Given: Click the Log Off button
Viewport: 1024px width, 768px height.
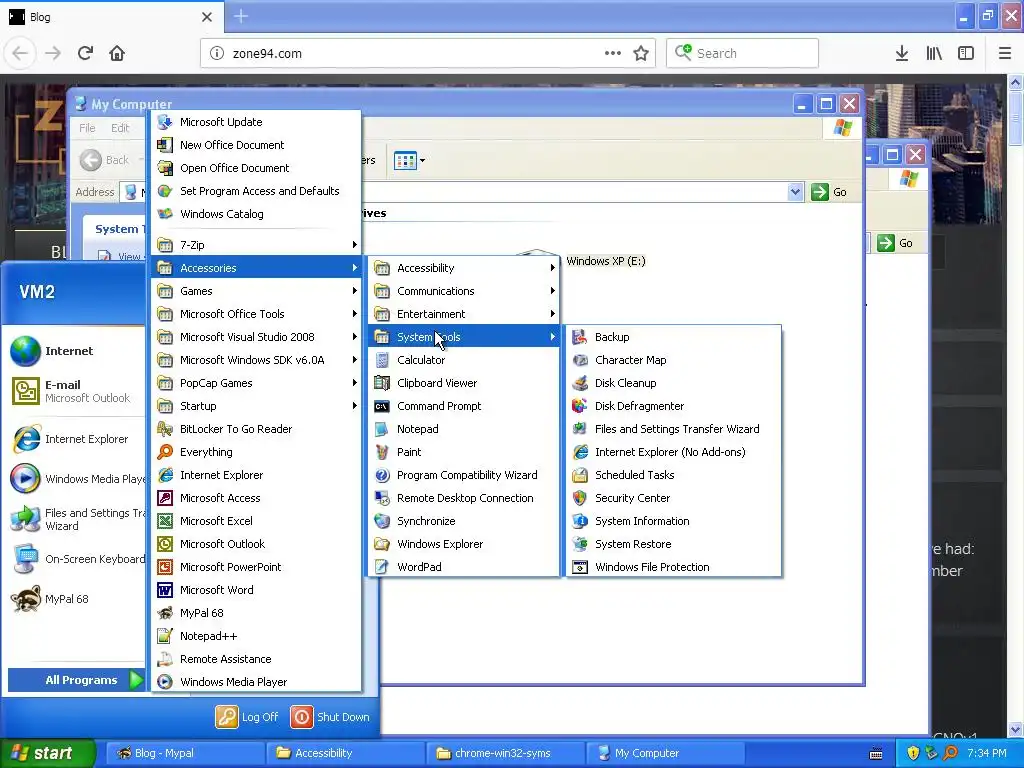Looking at the screenshot, I should [x=248, y=717].
